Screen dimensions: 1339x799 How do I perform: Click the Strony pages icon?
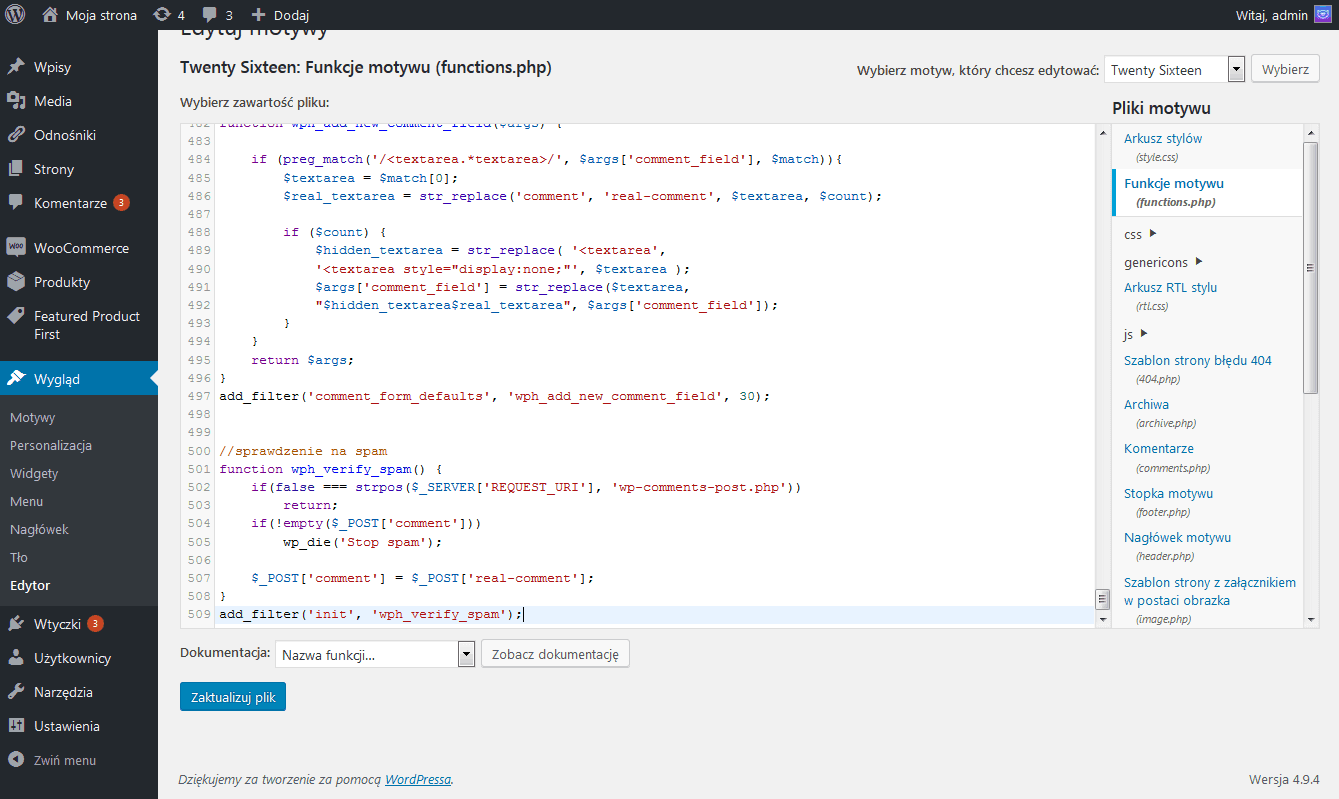click(x=16, y=169)
